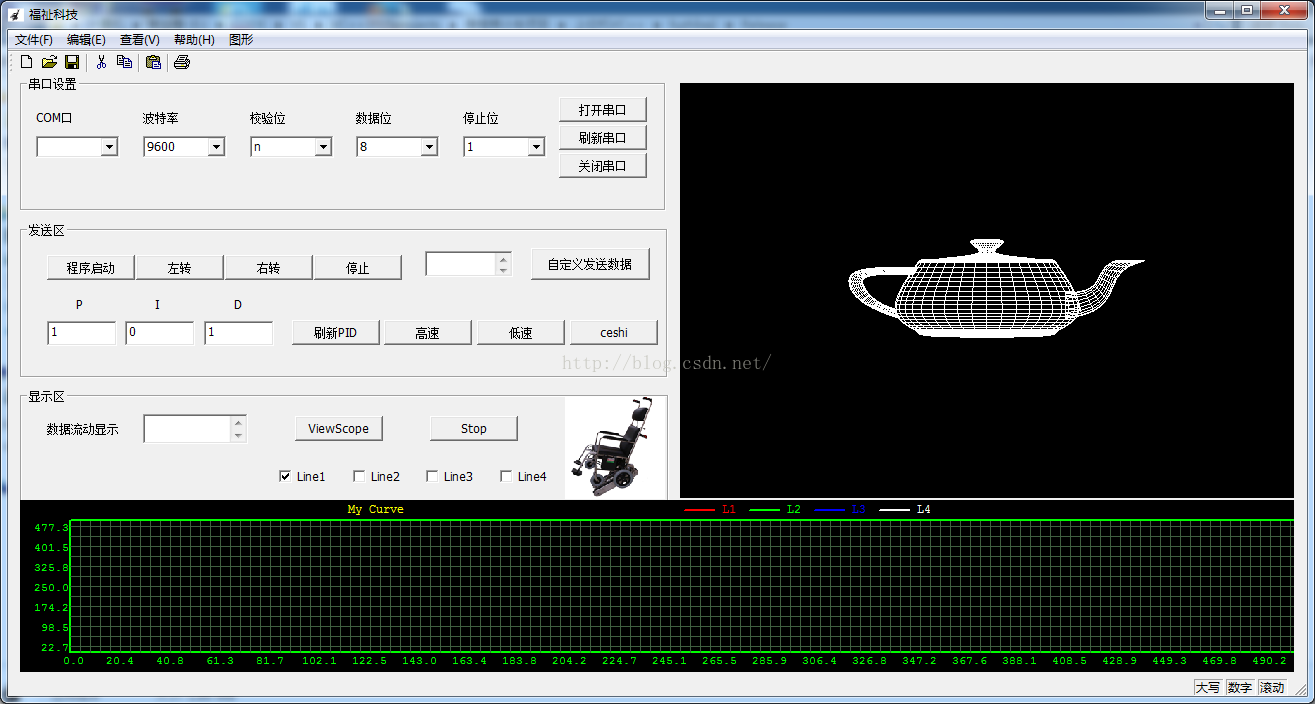Open the 文件(F) menu
The width and height of the screenshot is (1315, 704).
(x=34, y=40)
